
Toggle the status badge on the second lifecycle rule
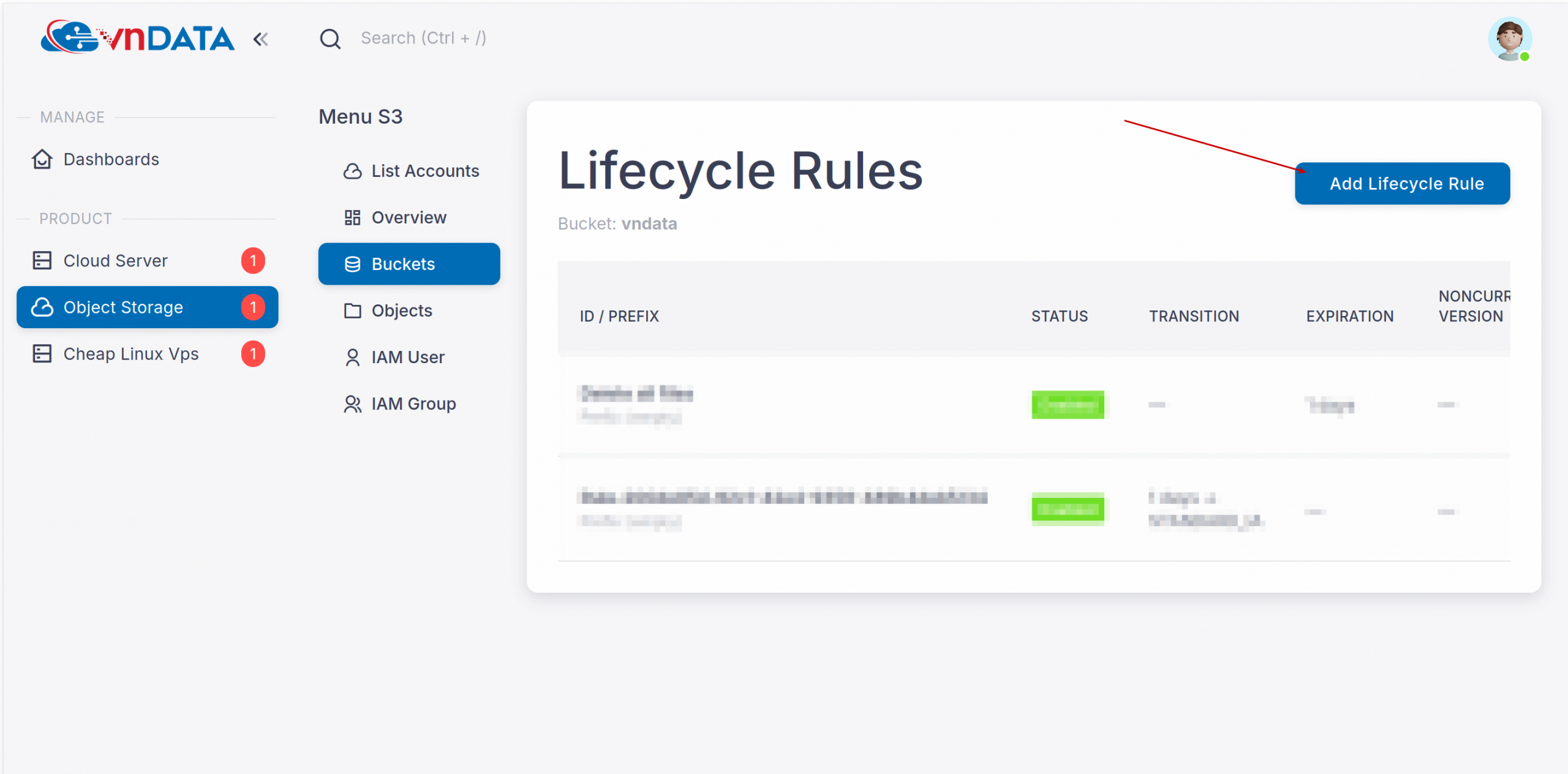click(1068, 509)
